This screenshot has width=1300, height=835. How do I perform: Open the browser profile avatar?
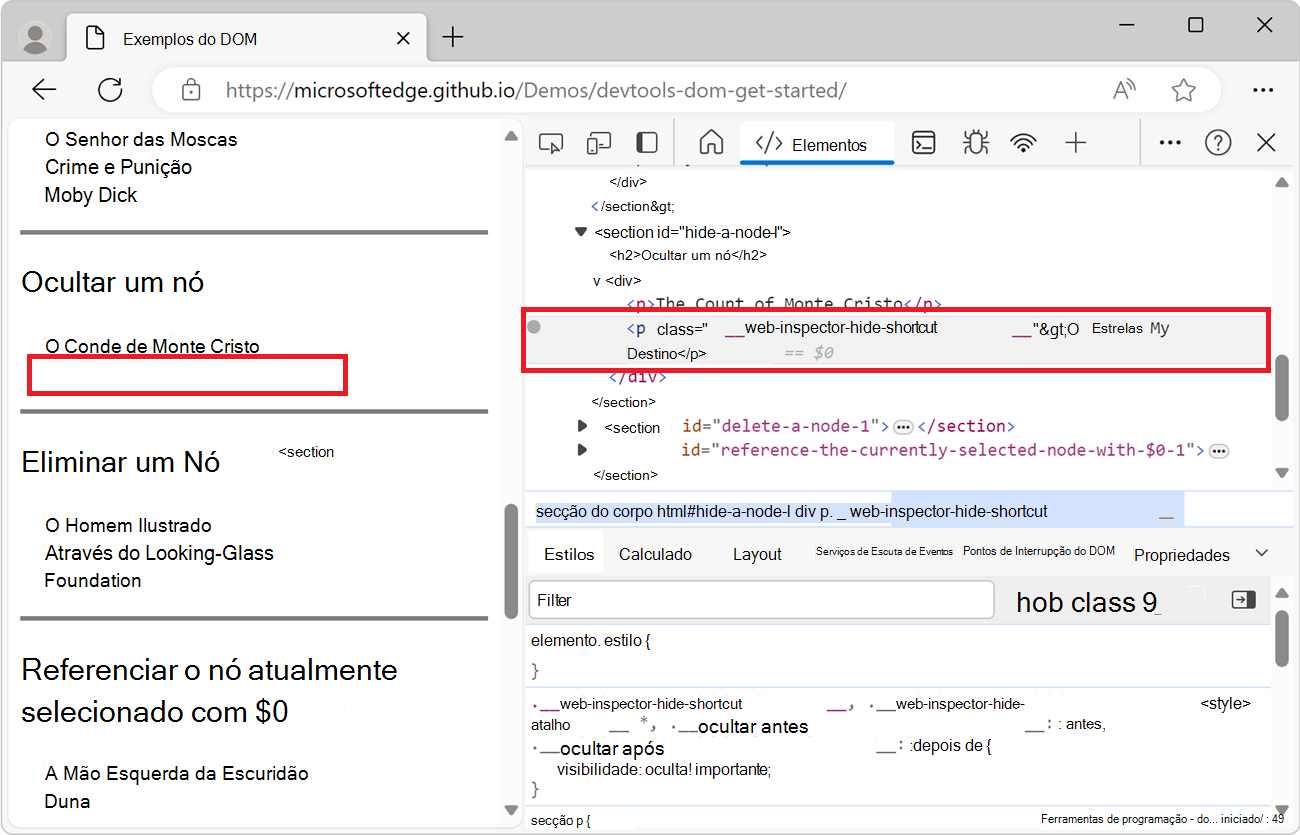(x=36, y=38)
